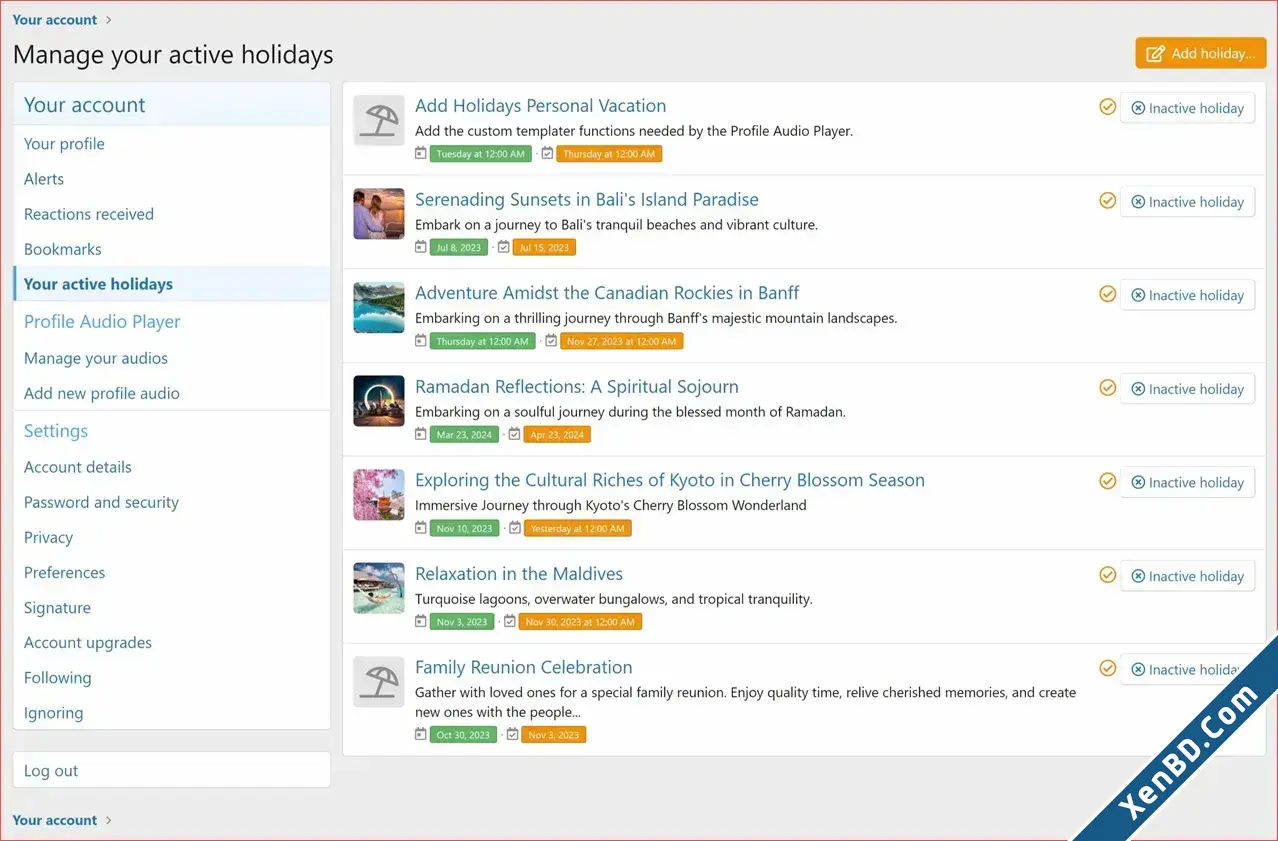Open Password and security settings
Viewport: 1278px width, 841px height.
click(x=101, y=502)
